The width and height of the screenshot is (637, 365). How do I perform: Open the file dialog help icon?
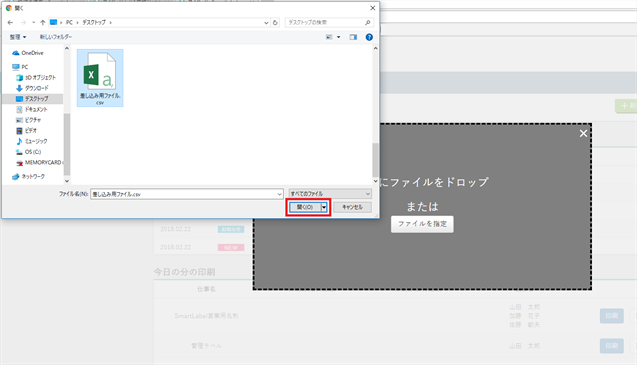click(369, 37)
